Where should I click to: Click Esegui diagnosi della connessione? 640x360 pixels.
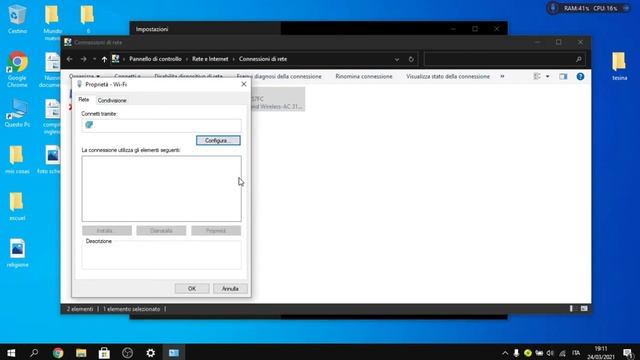pyautogui.click(x=279, y=76)
